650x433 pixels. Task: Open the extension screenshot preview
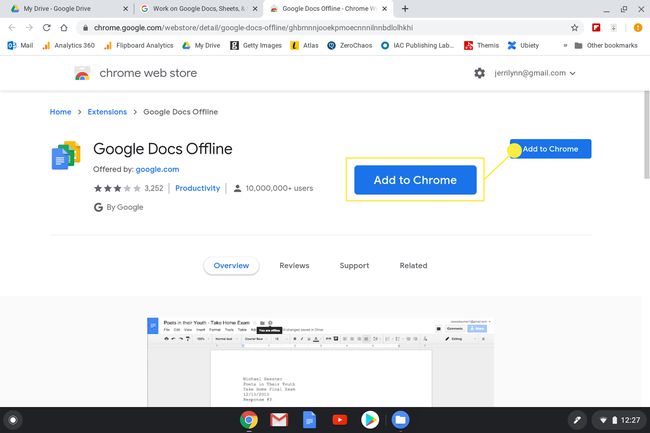tap(320, 362)
